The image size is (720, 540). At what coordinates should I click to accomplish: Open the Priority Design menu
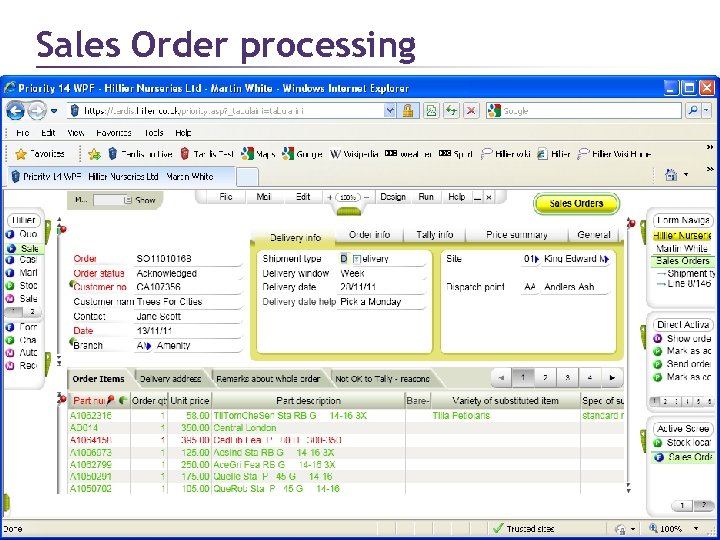393,197
